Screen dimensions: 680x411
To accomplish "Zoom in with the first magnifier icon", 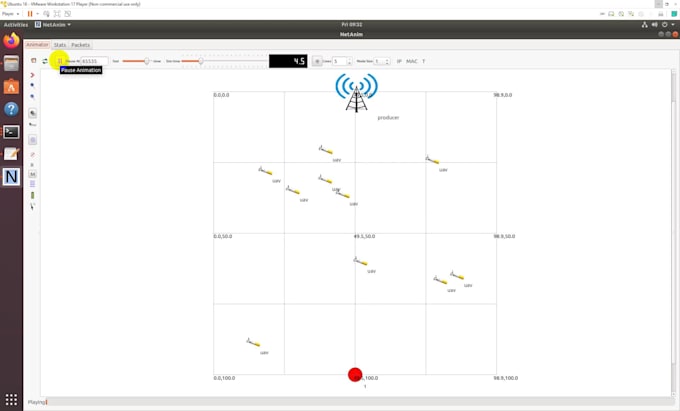I will click(x=33, y=86).
